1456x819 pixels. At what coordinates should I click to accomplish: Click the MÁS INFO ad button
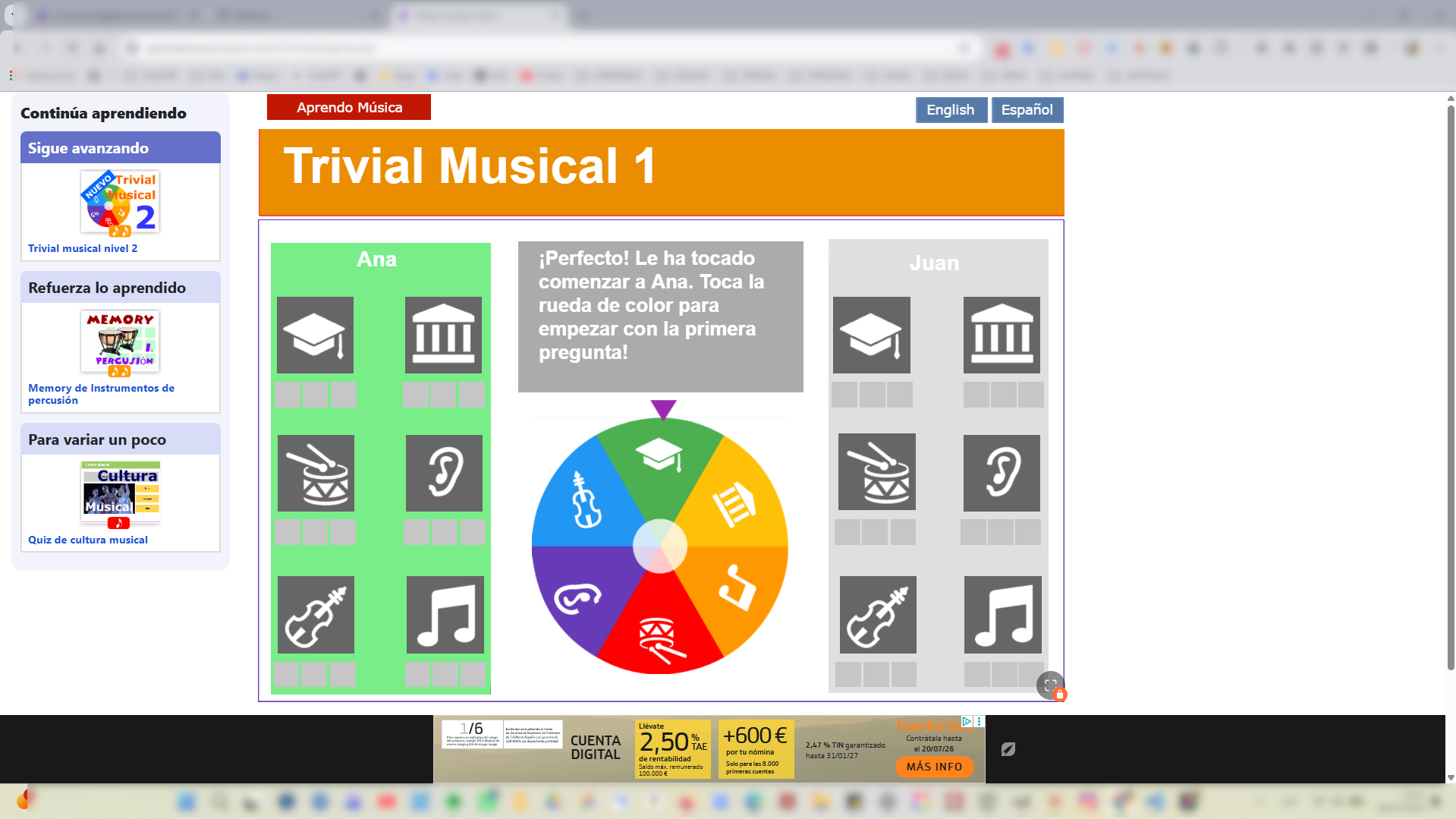point(934,767)
